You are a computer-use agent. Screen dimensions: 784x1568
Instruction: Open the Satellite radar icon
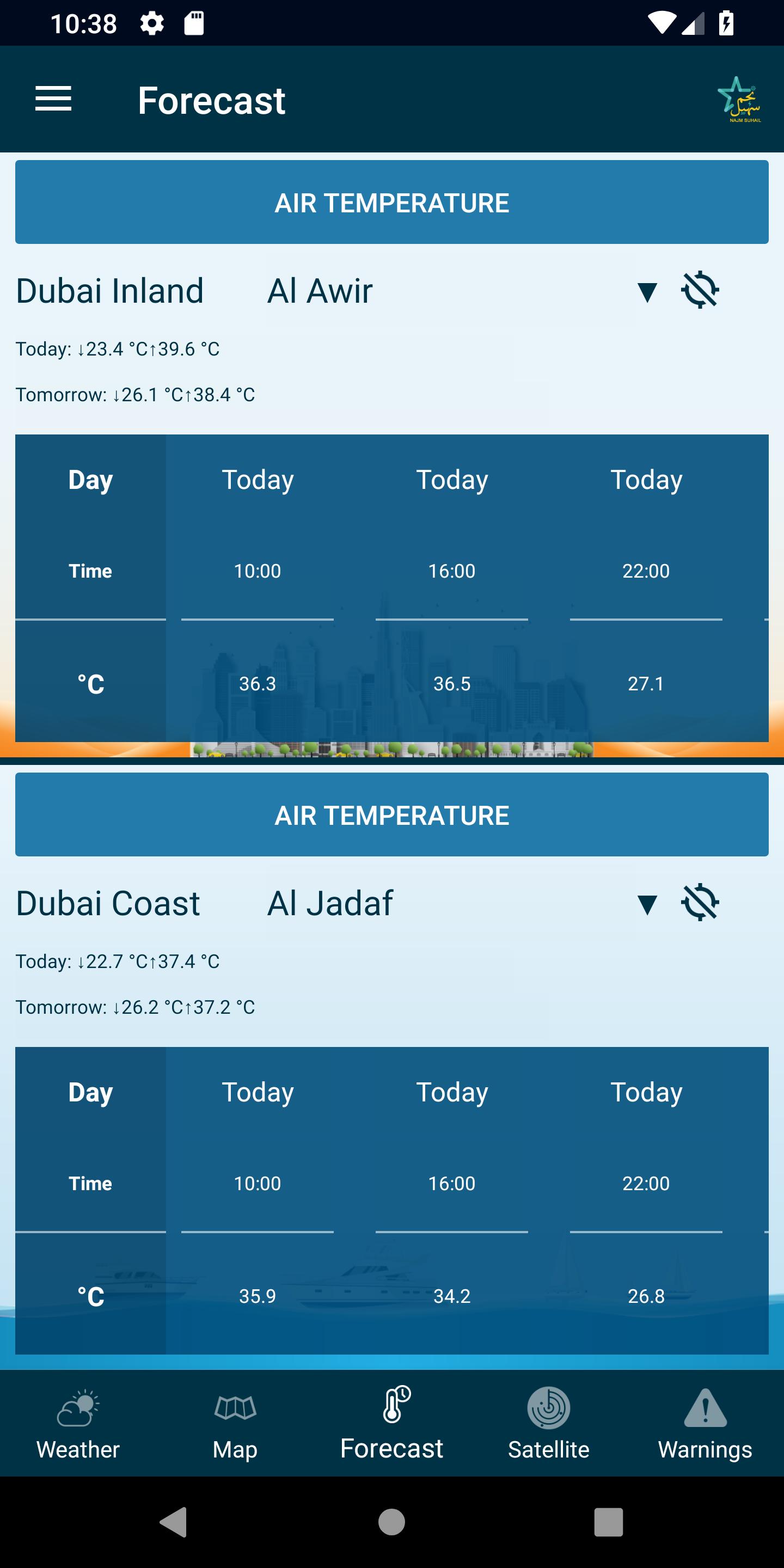[548, 1408]
